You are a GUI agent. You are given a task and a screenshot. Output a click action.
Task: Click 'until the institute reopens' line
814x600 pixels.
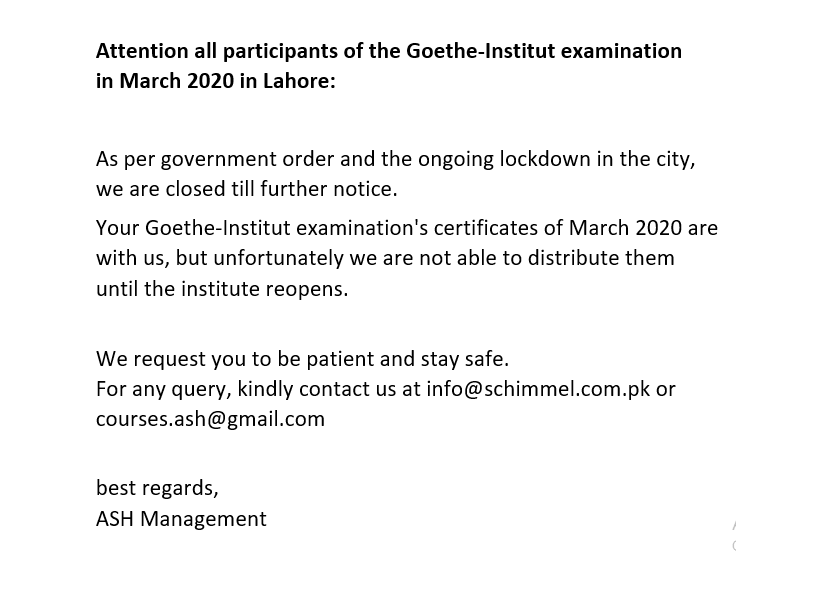[222, 289]
